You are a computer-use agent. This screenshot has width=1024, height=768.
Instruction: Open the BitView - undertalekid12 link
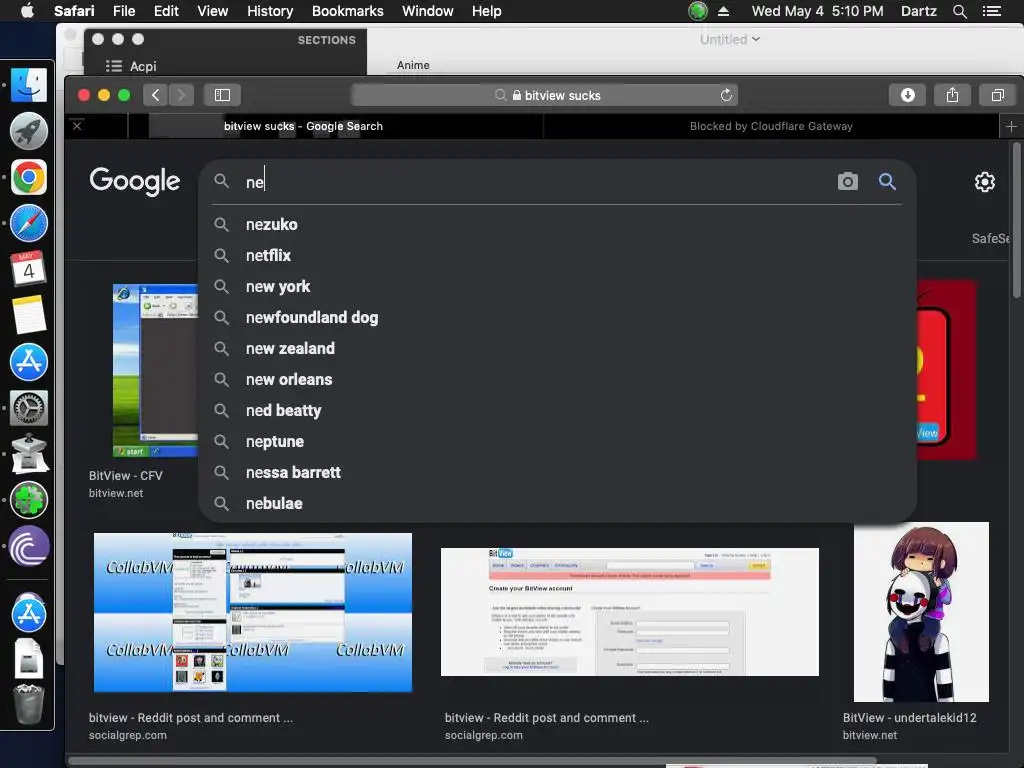909,718
